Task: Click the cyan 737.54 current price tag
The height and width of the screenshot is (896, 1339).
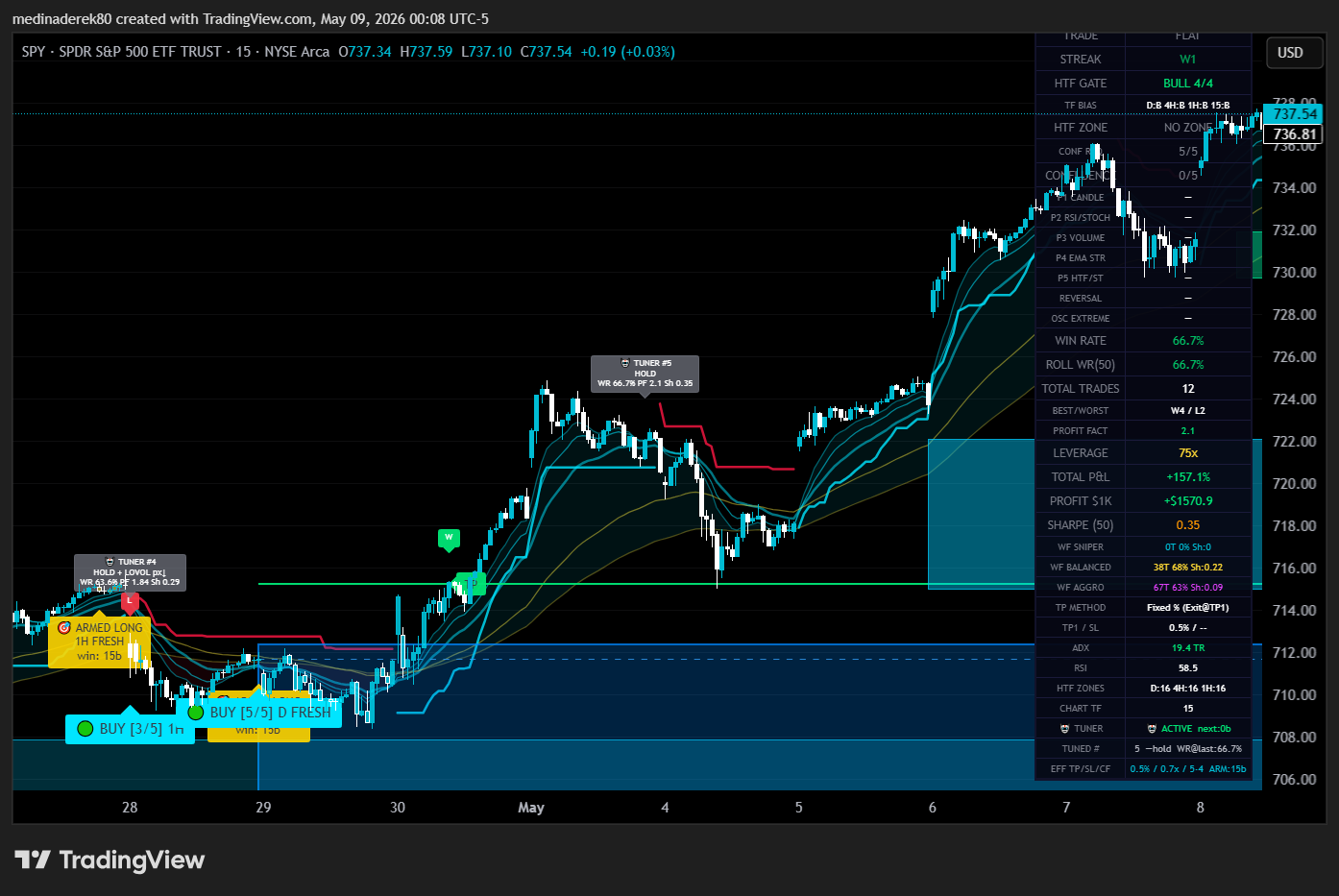Action: 1294,113
